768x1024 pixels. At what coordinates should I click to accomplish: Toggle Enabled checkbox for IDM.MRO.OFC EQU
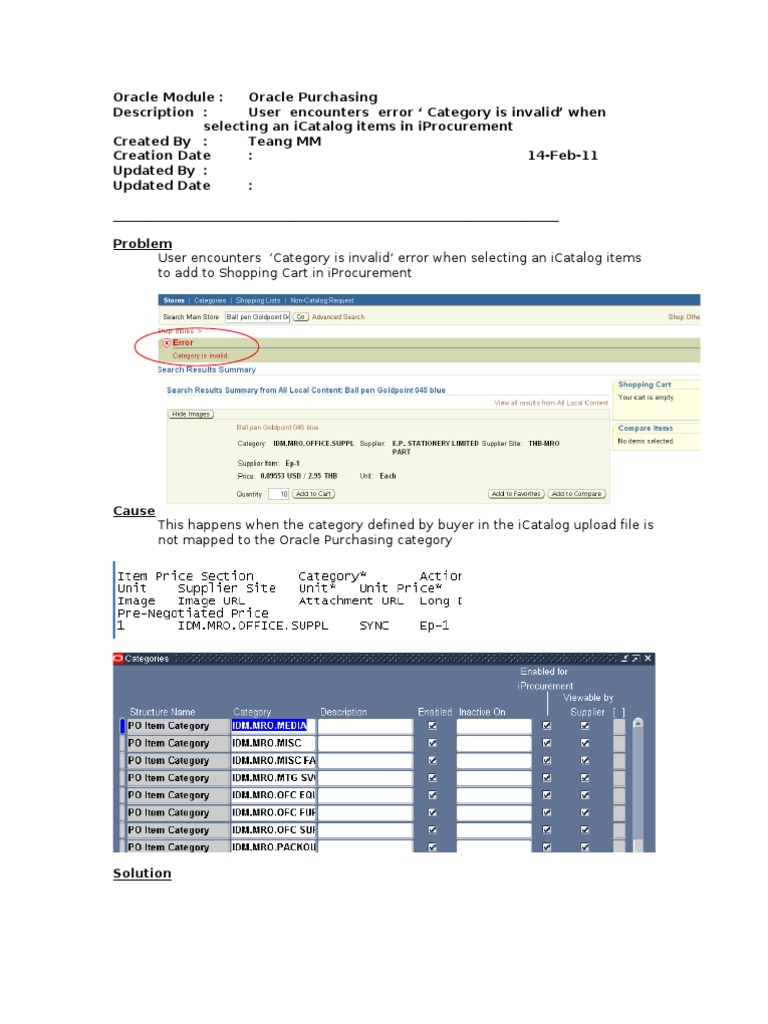click(x=432, y=795)
